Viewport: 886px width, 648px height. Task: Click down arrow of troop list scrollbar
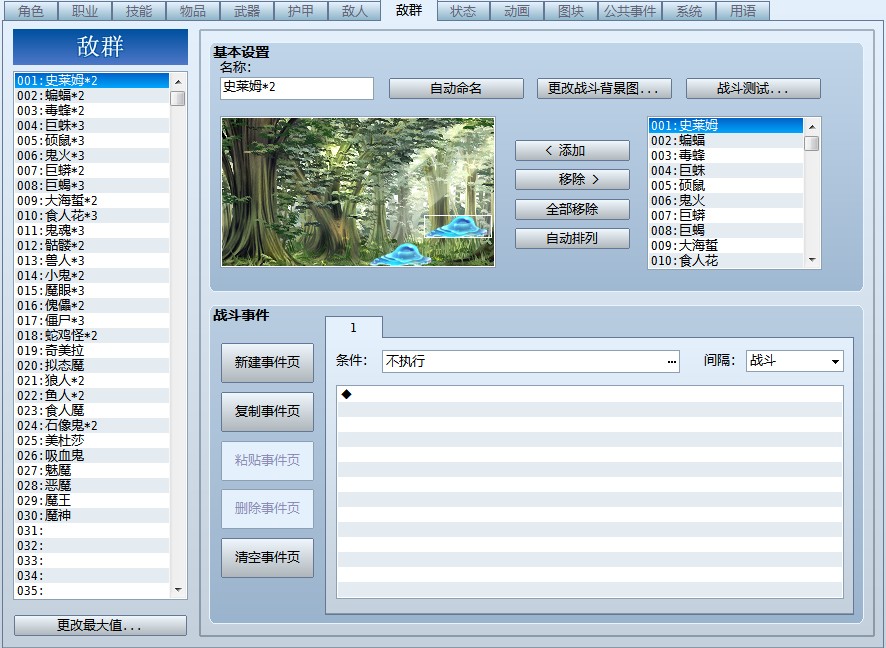coord(178,590)
